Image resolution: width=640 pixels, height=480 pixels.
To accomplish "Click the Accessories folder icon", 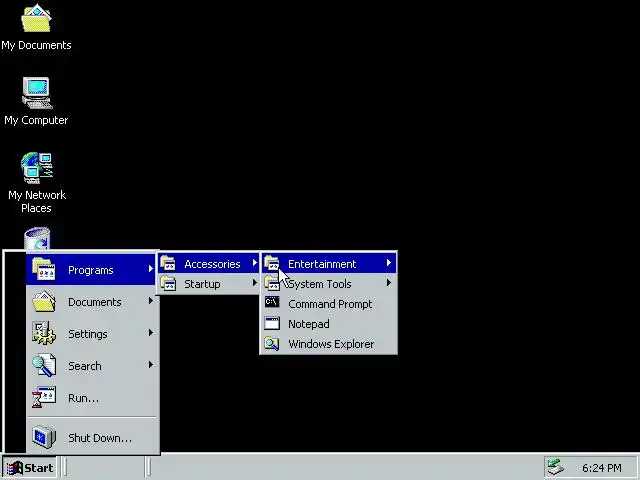I will (168, 263).
